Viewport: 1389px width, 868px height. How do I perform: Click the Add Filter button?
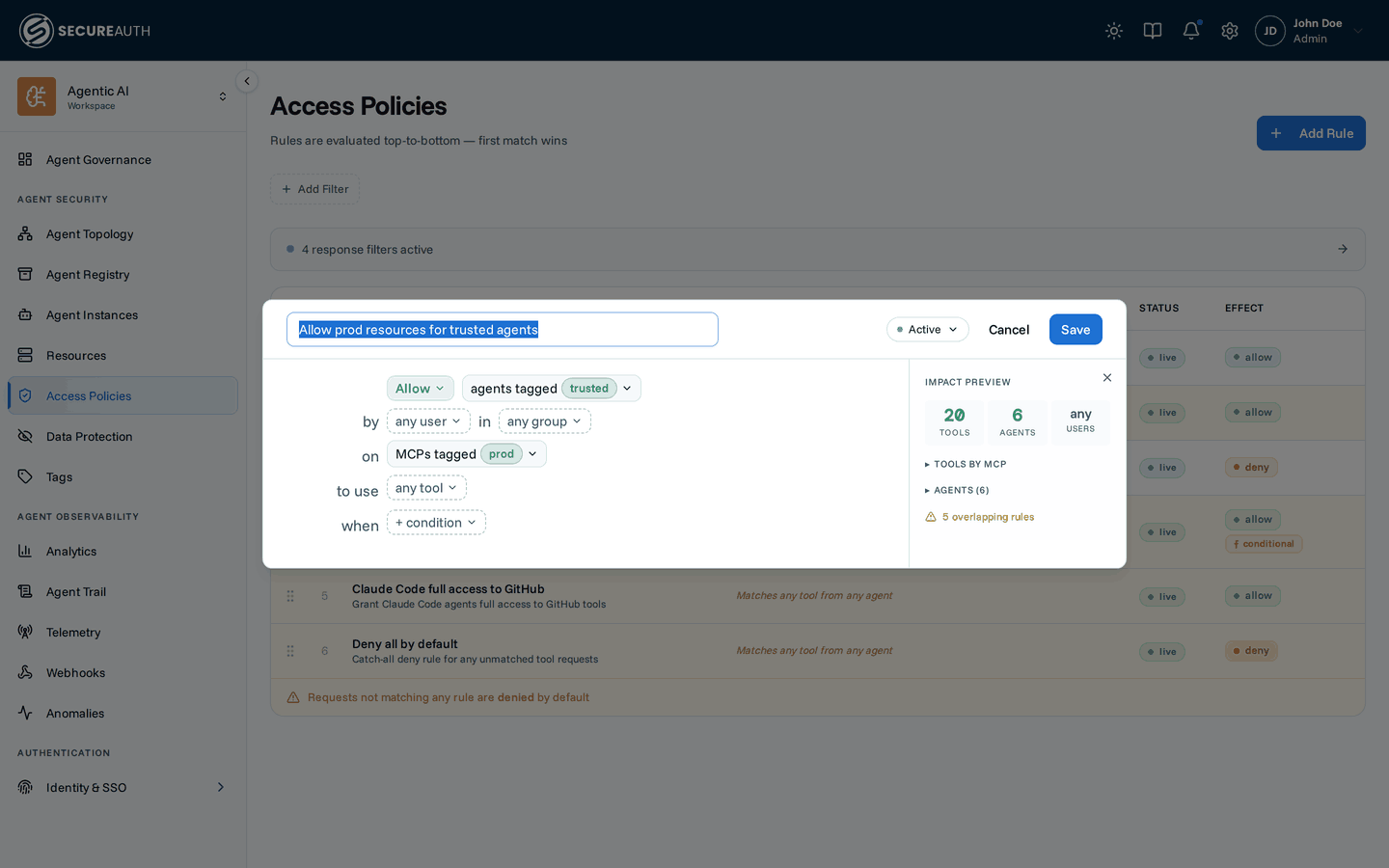(x=314, y=189)
